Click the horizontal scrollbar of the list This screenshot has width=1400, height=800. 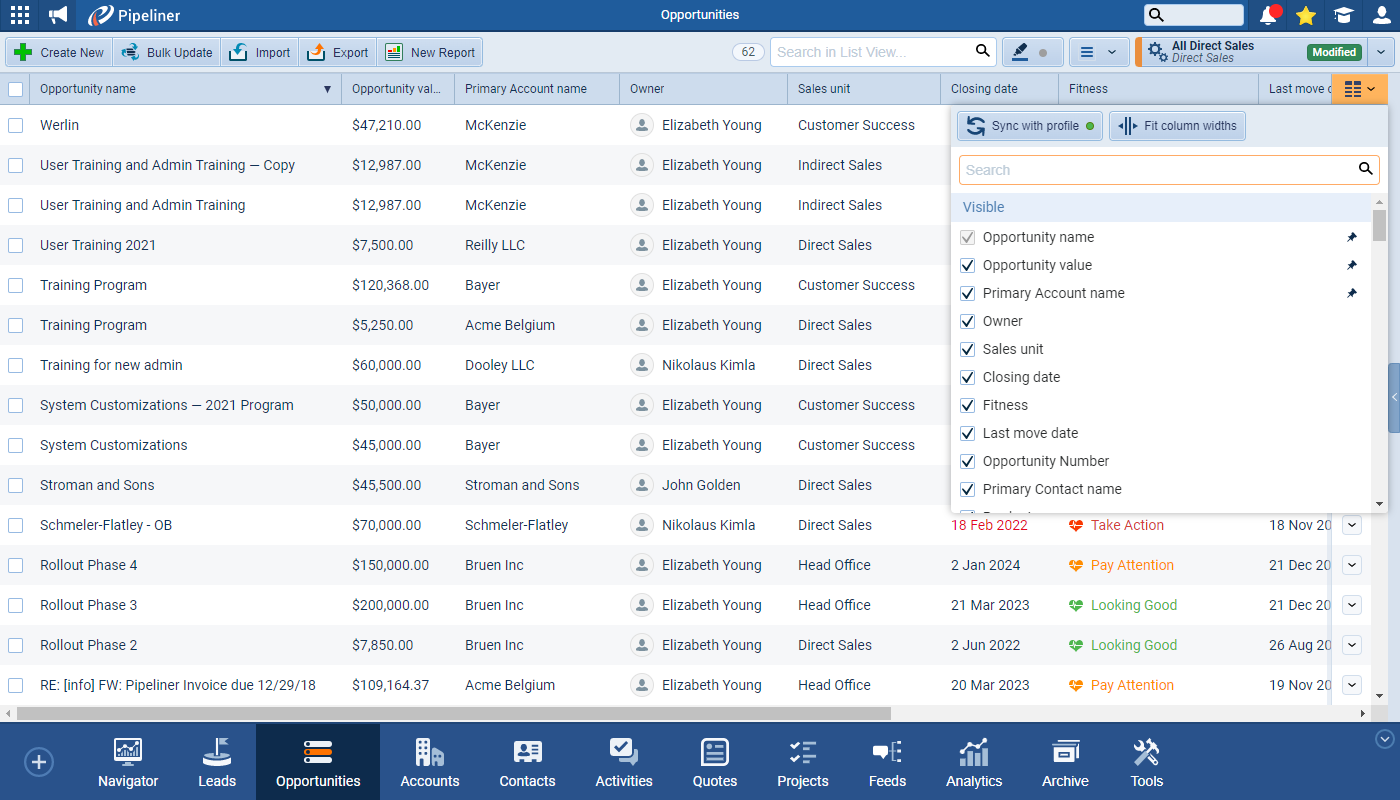[x=450, y=713]
